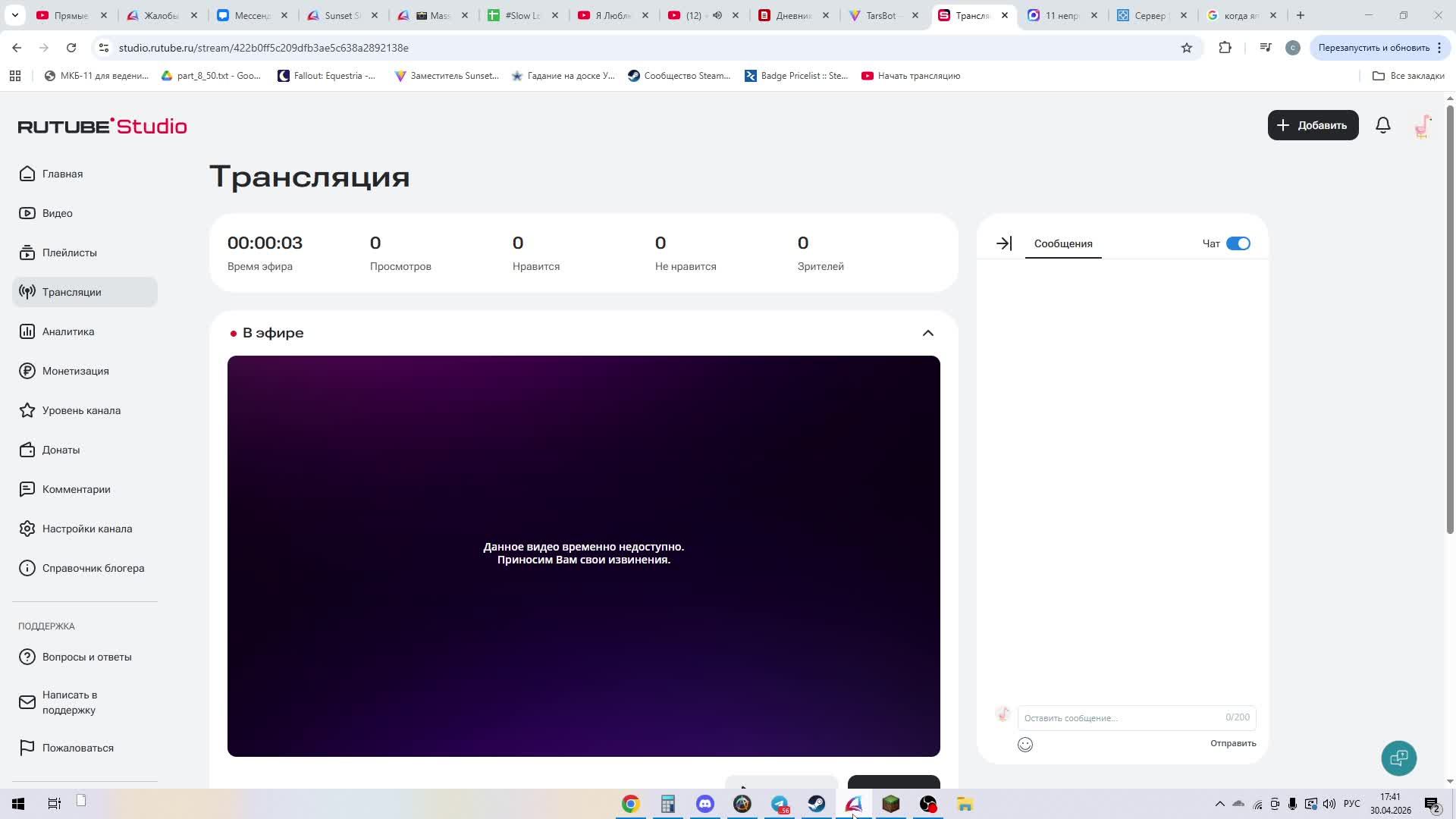Screen dimensions: 1456x819
Task: Collapse the В эфире section
Action: [927, 333]
